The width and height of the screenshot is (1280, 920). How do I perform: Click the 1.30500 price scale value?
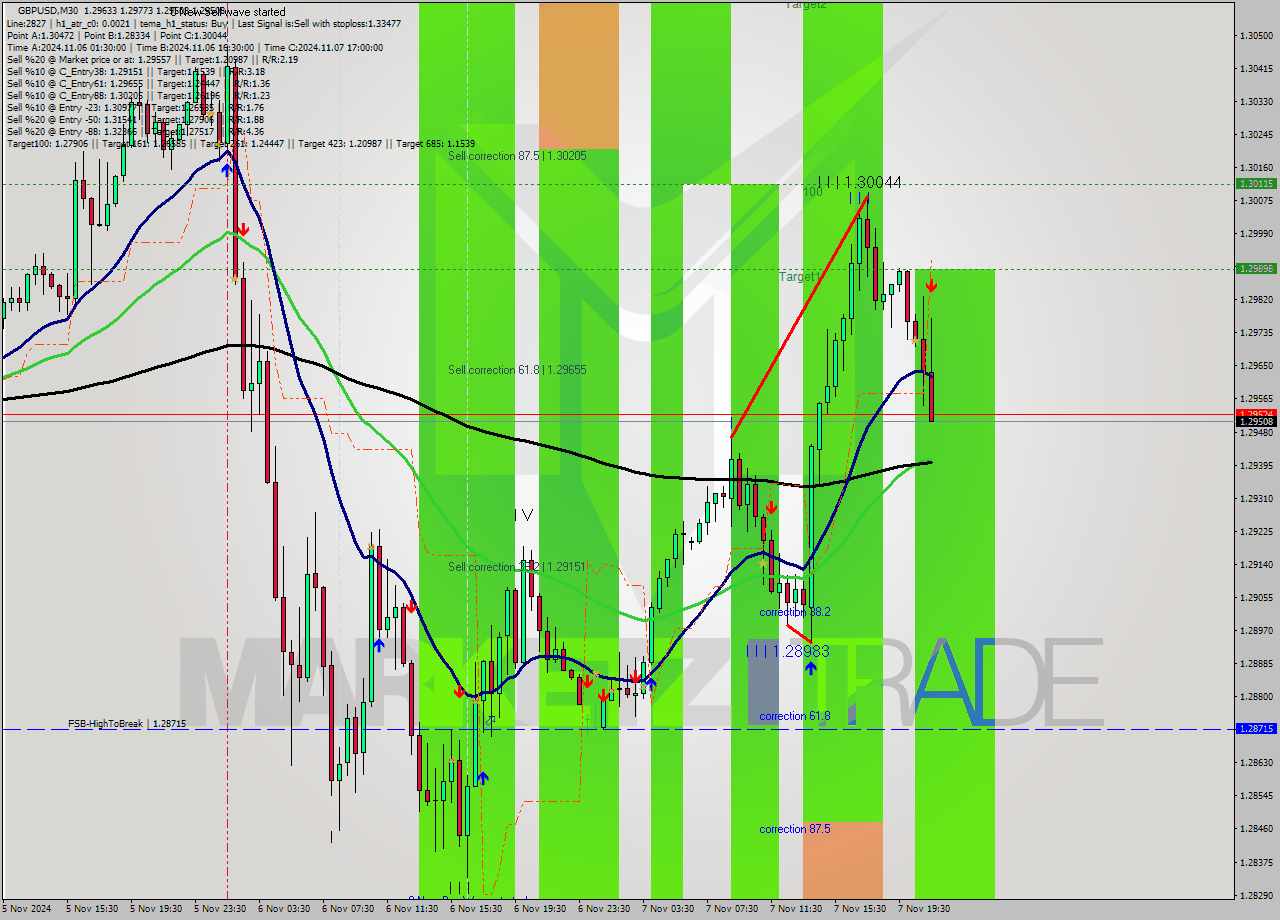click(x=1256, y=35)
